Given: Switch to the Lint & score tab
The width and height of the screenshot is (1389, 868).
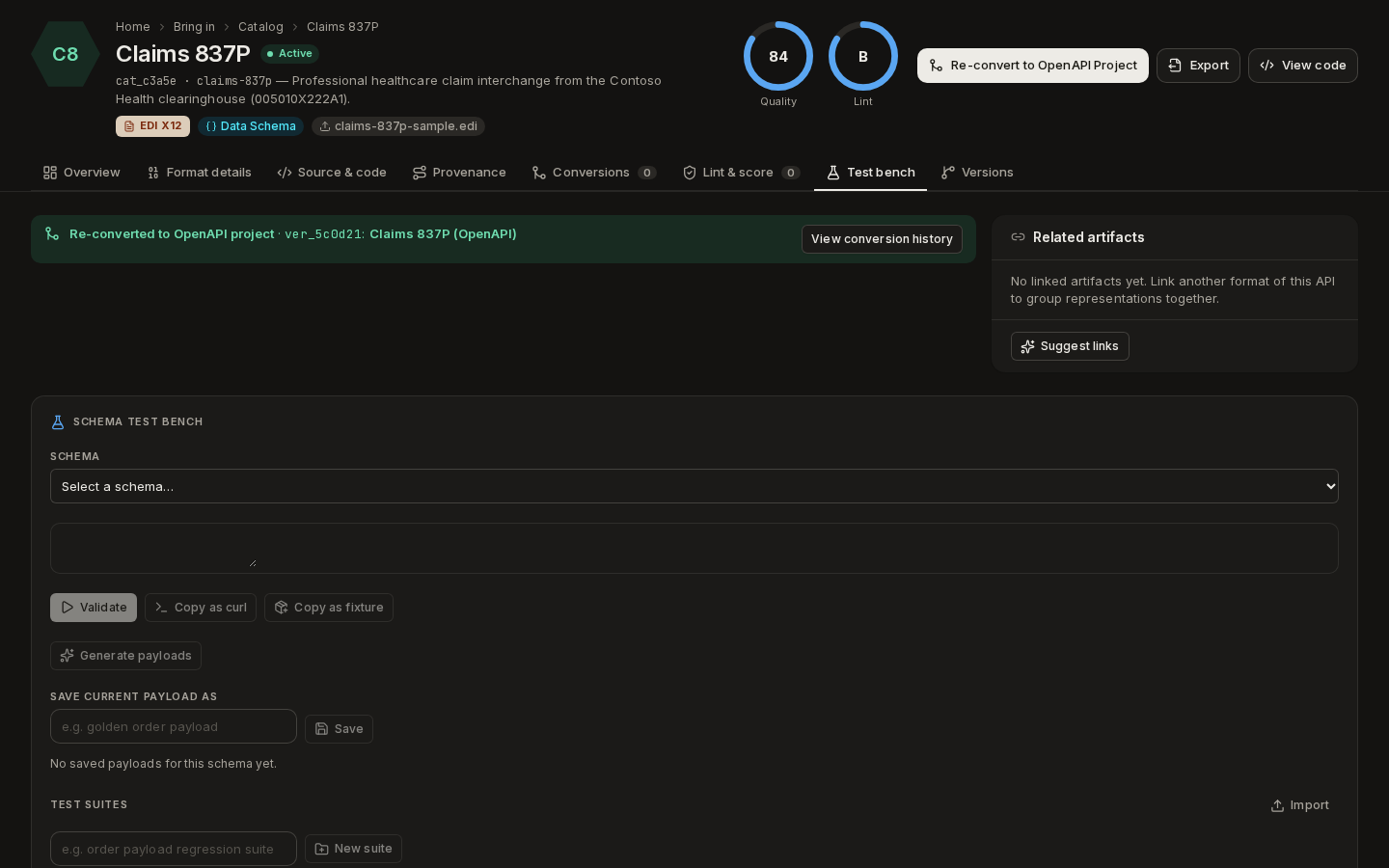Looking at the screenshot, I should coord(741,173).
